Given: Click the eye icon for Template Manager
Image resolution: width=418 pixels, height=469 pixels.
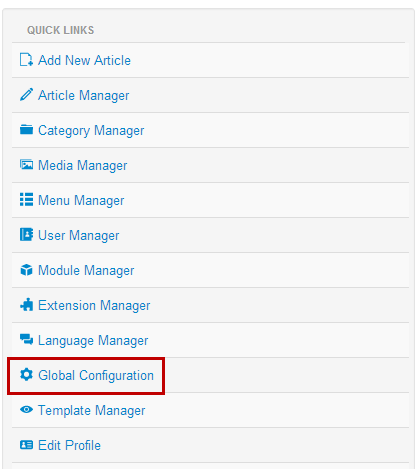Looking at the screenshot, I should click(26, 410).
